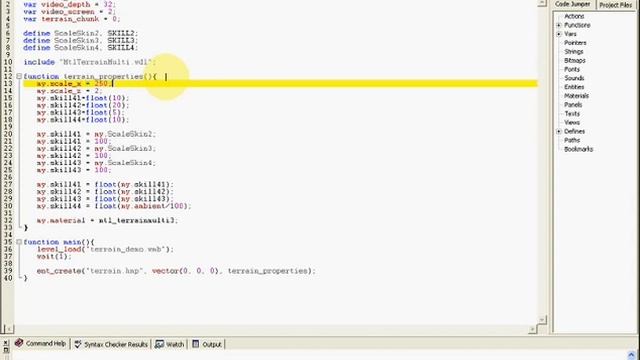Click the line 'var terrain_chunk = 0;'
This screenshot has height=360, width=640.
click(71, 19)
